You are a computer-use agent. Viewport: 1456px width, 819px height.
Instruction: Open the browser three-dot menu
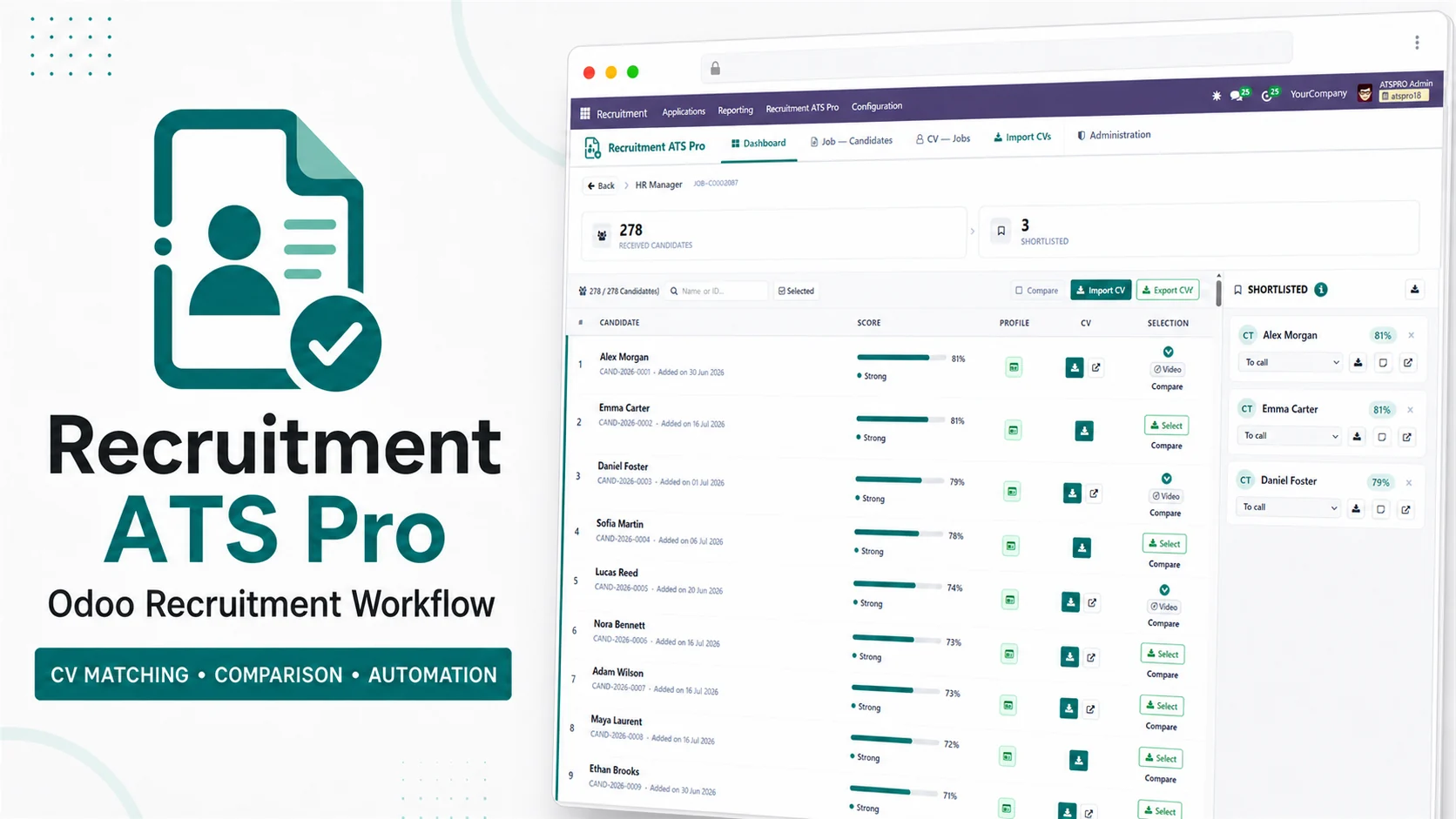(1417, 42)
